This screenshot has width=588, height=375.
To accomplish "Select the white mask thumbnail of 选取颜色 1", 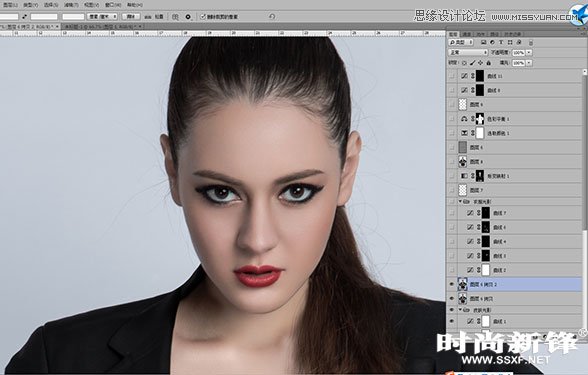I will [480, 133].
